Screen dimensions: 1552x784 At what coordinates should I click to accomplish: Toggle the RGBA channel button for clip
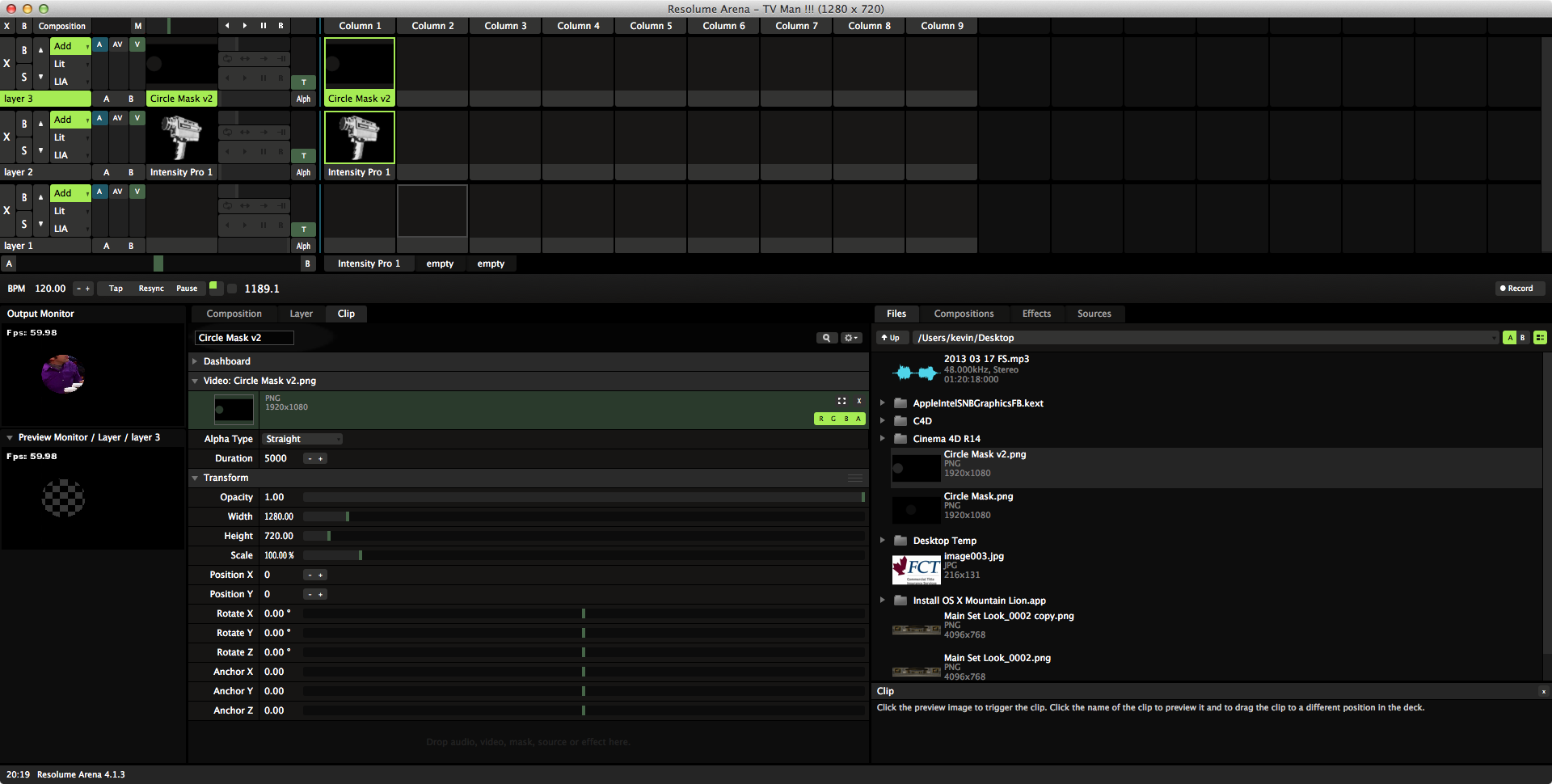point(839,419)
